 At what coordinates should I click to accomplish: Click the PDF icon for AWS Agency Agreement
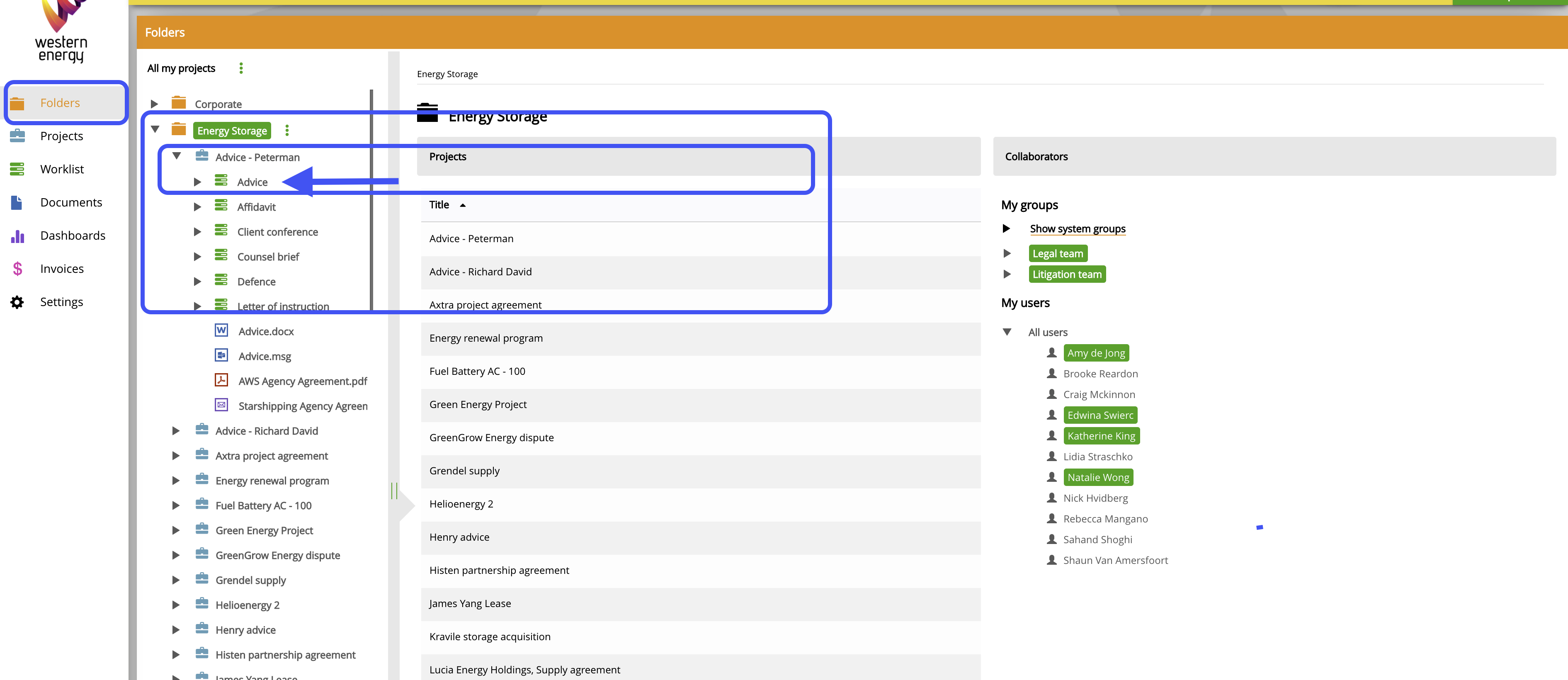pyautogui.click(x=221, y=380)
